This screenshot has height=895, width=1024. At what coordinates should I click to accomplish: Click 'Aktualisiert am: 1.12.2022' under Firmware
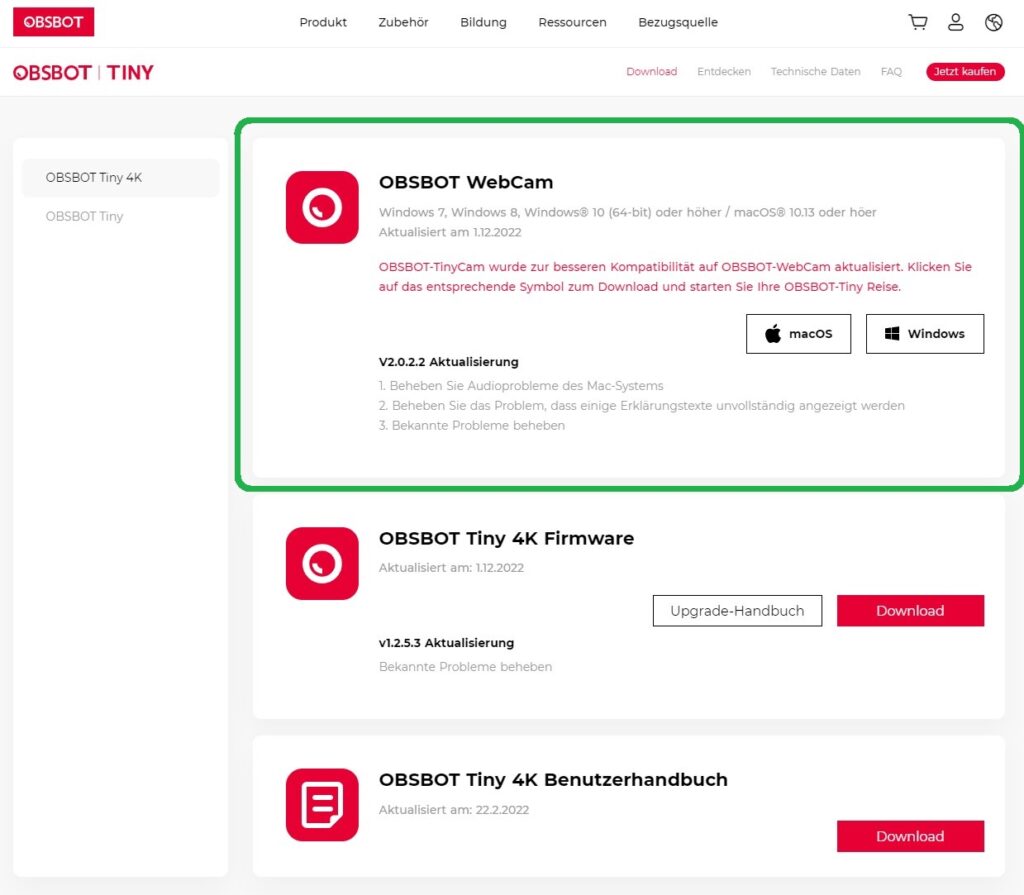point(451,568)
